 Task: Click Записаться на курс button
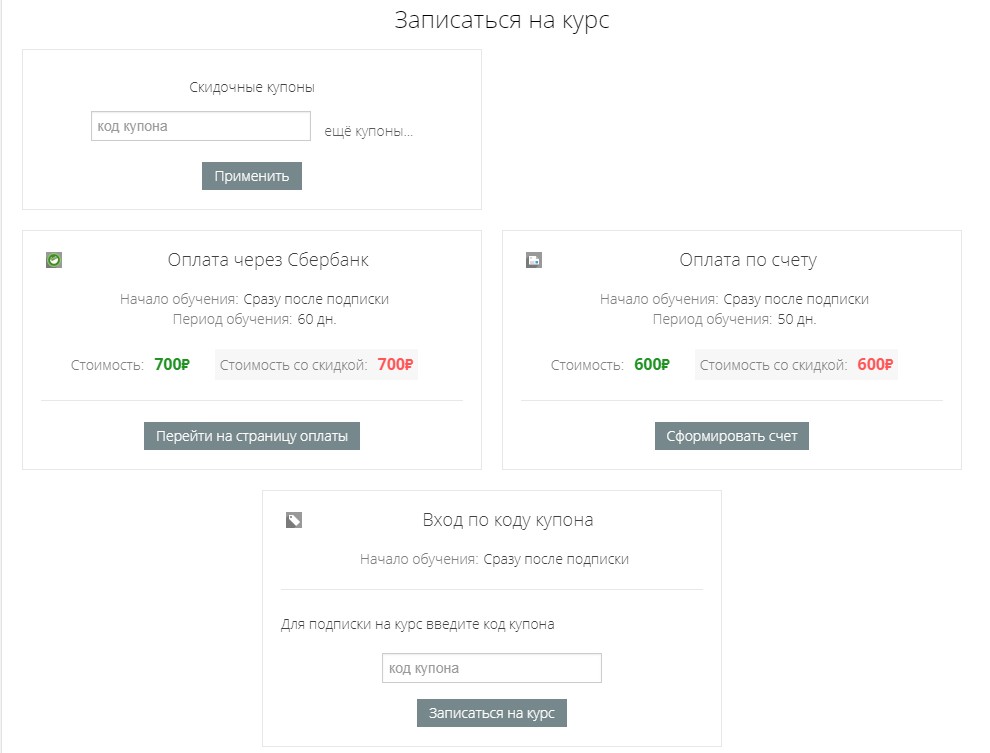492,713
